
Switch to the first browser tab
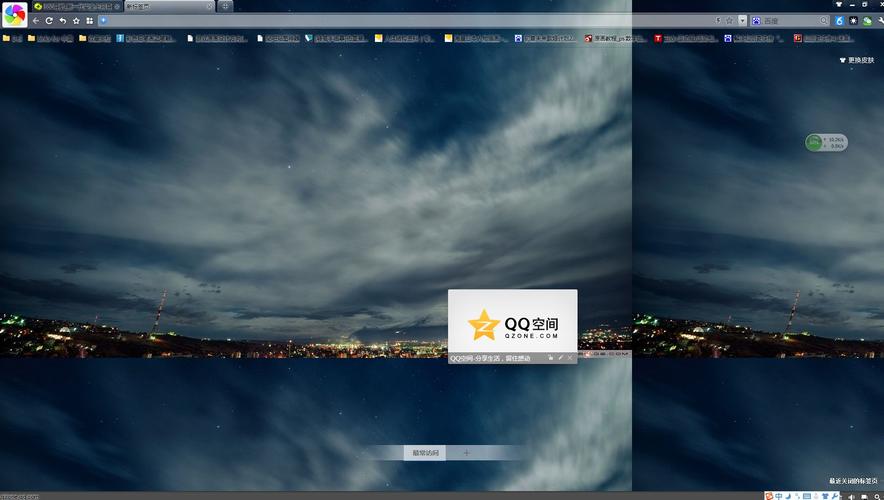(x=77, y=7)
